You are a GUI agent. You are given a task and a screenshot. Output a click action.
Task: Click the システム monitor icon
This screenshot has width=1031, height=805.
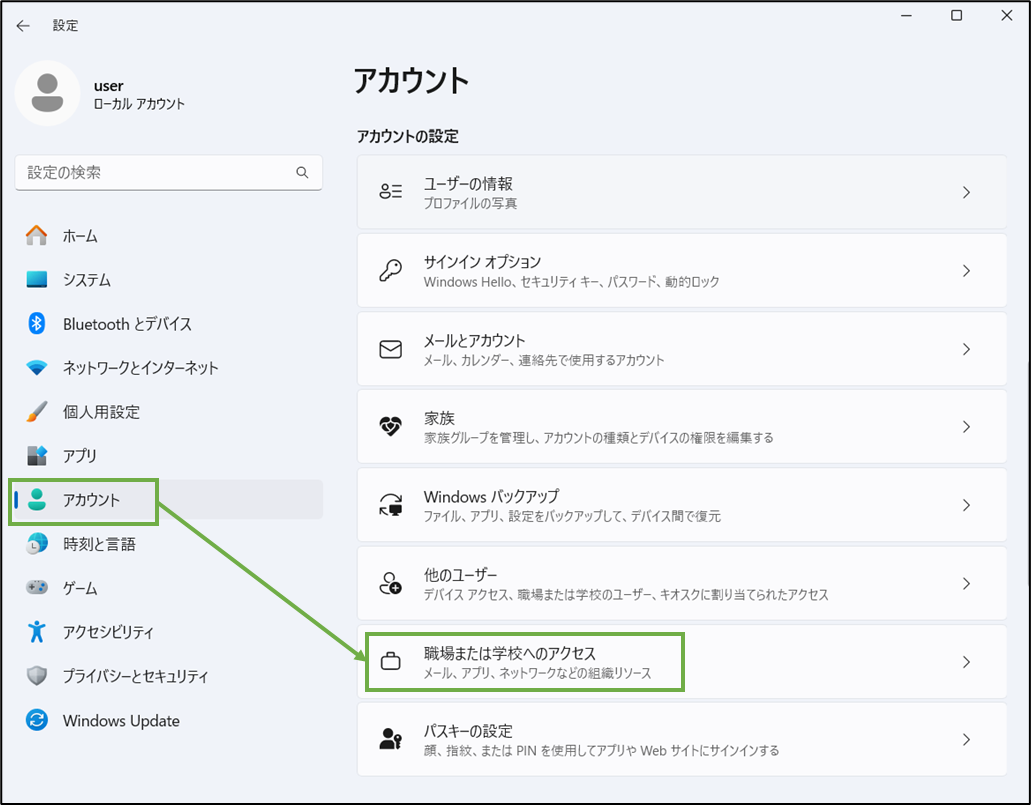click(x=37, y=280)
